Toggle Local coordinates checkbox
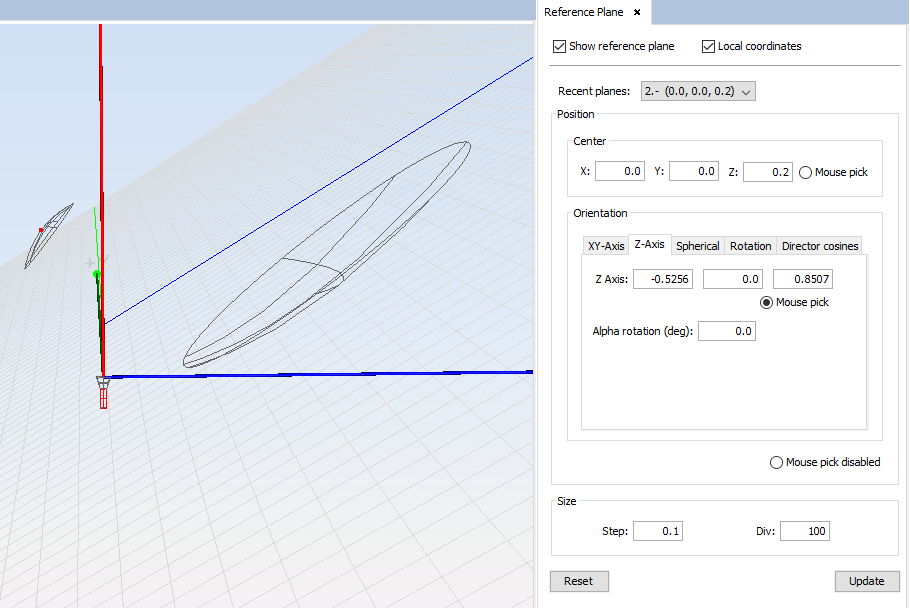The image size is (910, 608). click(709, 46)
